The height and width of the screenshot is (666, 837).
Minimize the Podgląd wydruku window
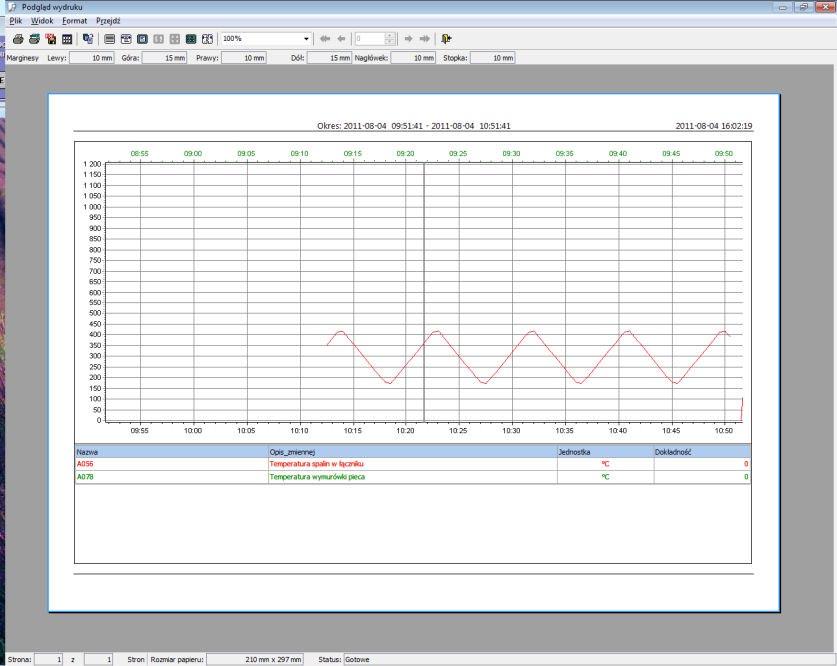(x=783, y=7)
